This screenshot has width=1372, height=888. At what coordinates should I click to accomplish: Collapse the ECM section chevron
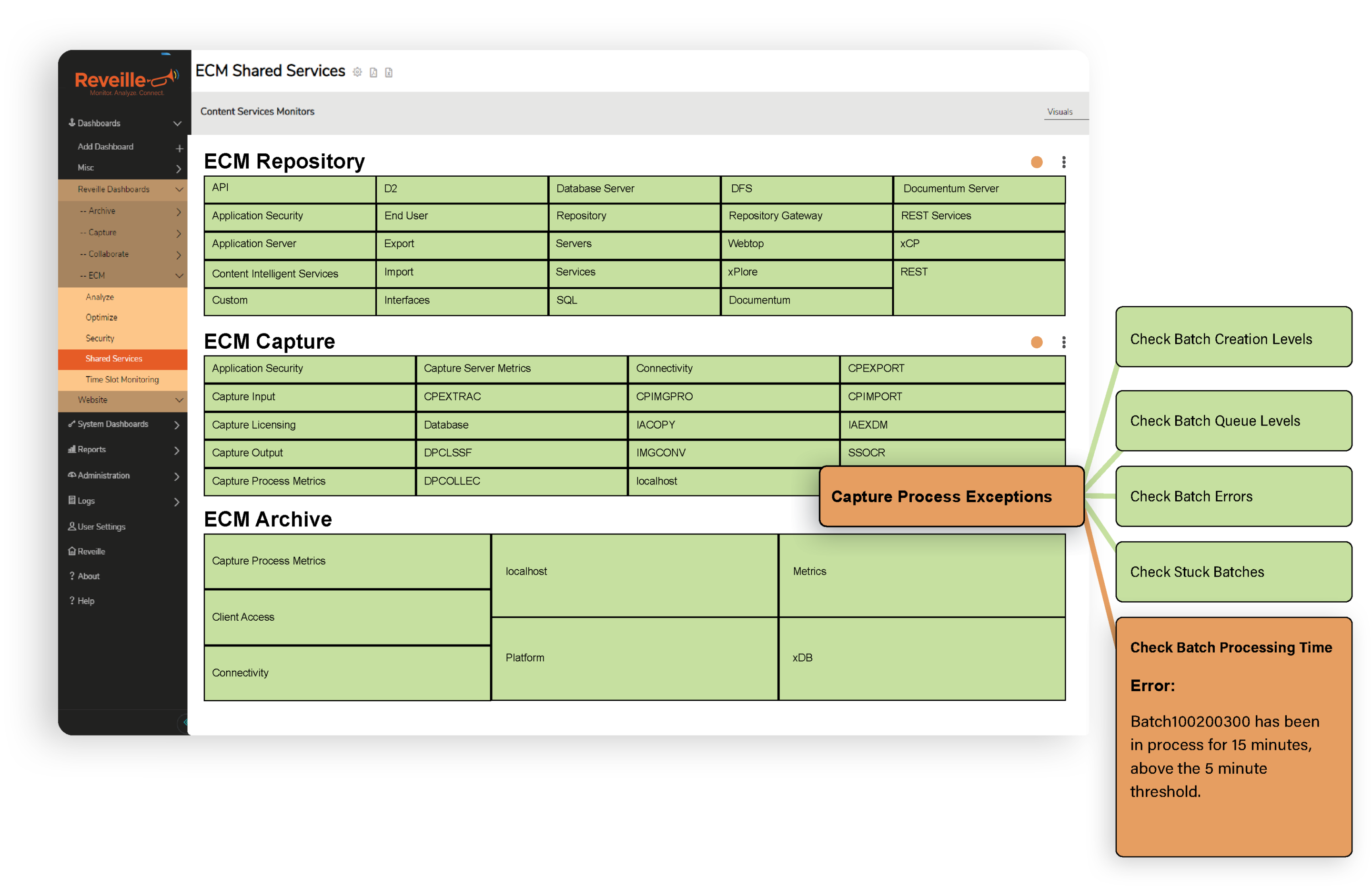point(179,276)
